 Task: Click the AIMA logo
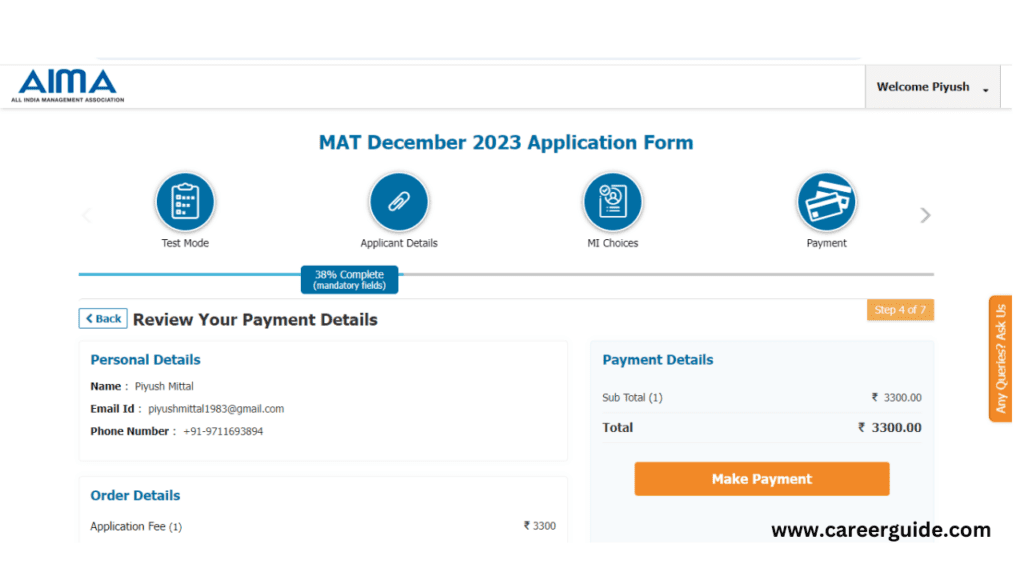coord(68,87)
